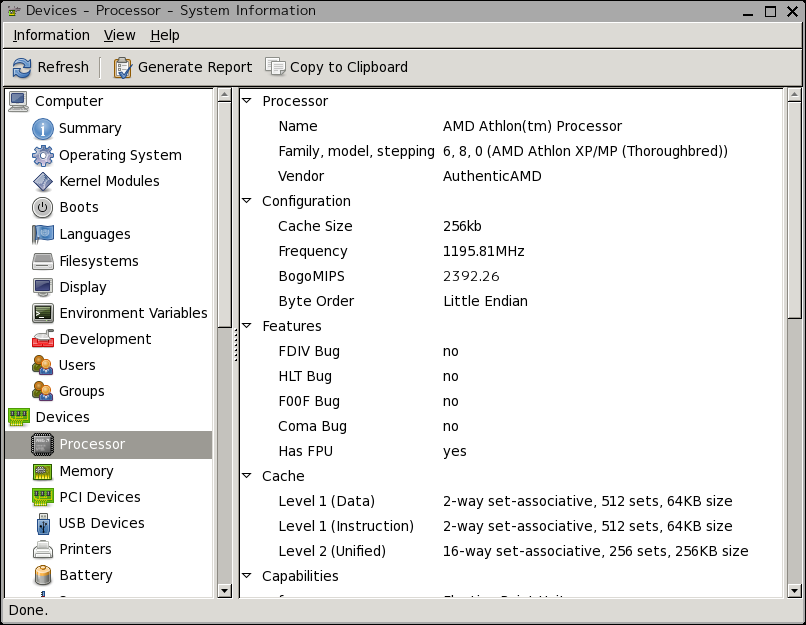Screen dimensions: 806x625
Task: Click details pane scrollbar up arrow
Action: (x=794, y=95)
